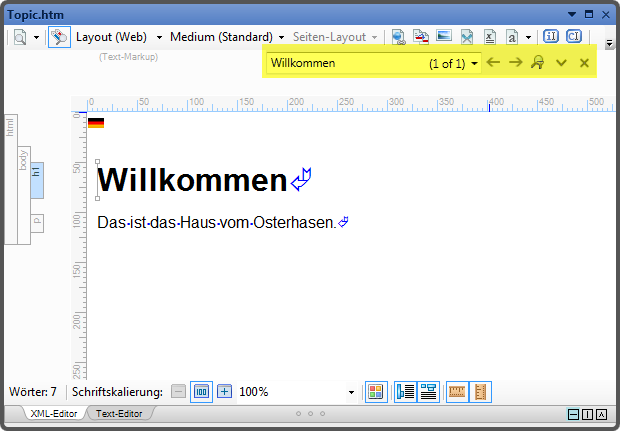Click the print preview magnifier icon

(20, 37)
